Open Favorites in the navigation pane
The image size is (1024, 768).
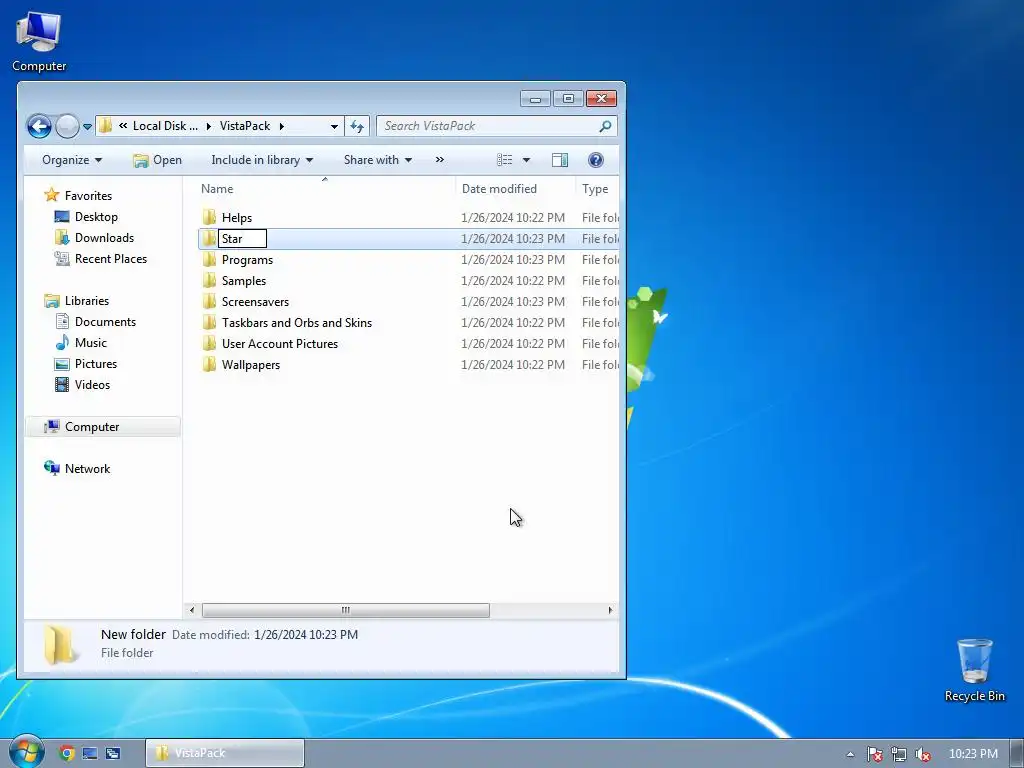[x=88, y=196]
